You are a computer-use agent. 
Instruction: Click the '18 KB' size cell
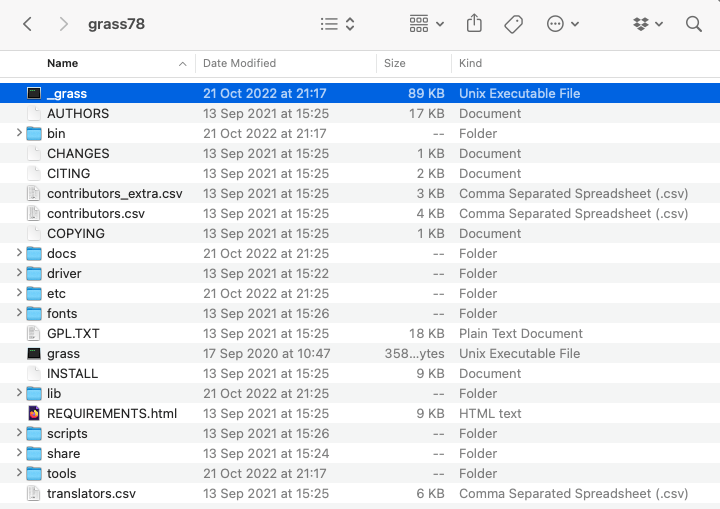(x=427, y=334)
